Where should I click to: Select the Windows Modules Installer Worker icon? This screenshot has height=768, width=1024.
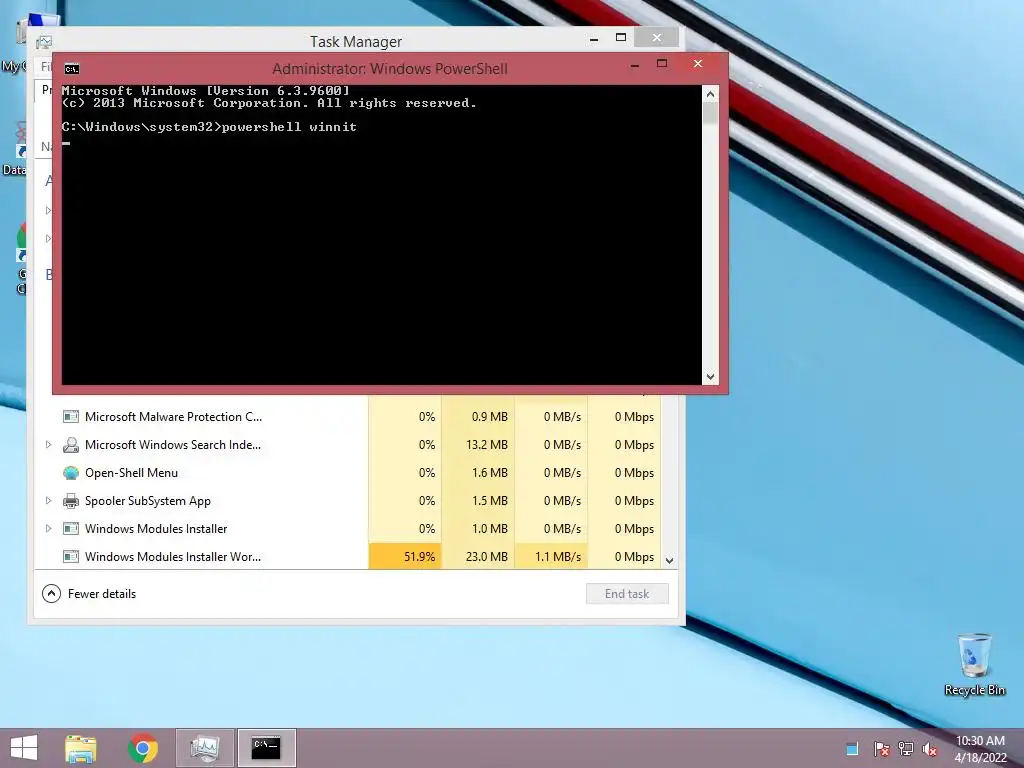click(x=71, y=557)
